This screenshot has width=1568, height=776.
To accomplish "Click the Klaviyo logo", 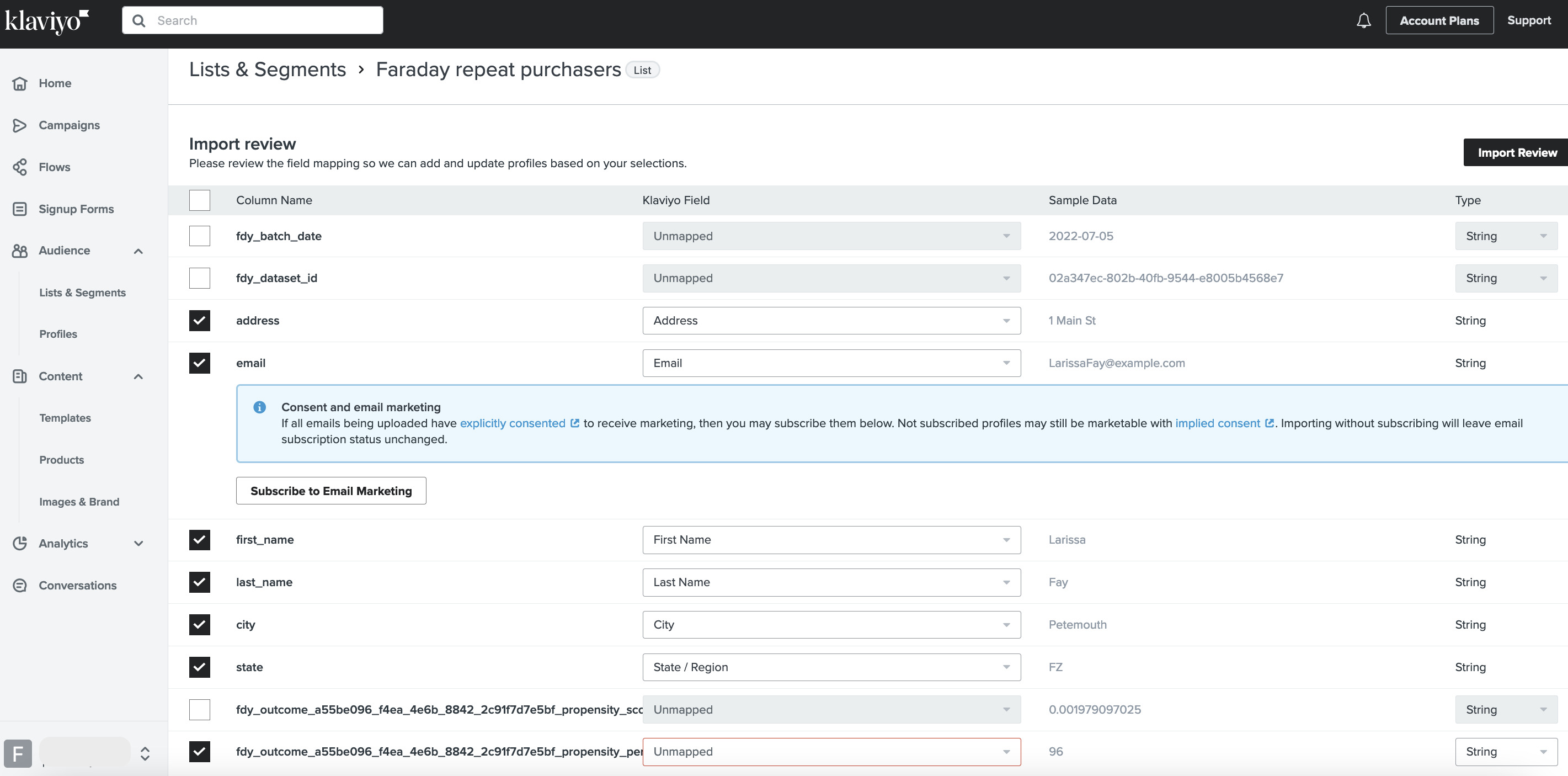I will (47, 22).
